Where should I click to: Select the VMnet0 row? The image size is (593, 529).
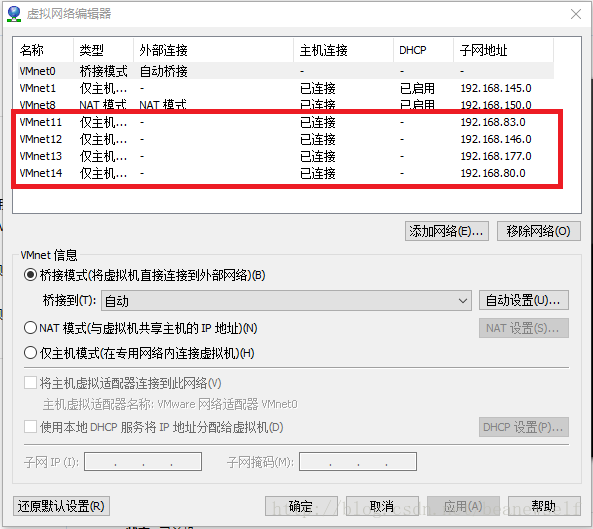click(x=286, y=71)
